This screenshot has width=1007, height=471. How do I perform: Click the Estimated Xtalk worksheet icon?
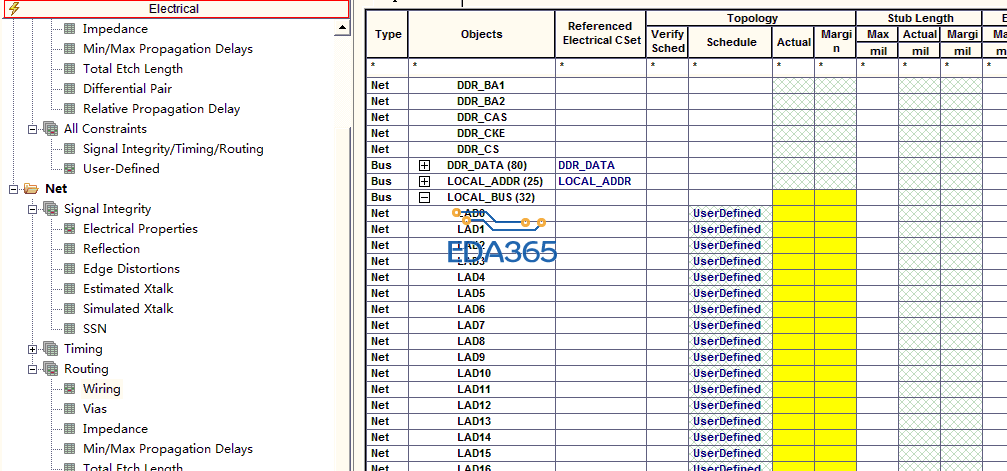coord(70,289)
